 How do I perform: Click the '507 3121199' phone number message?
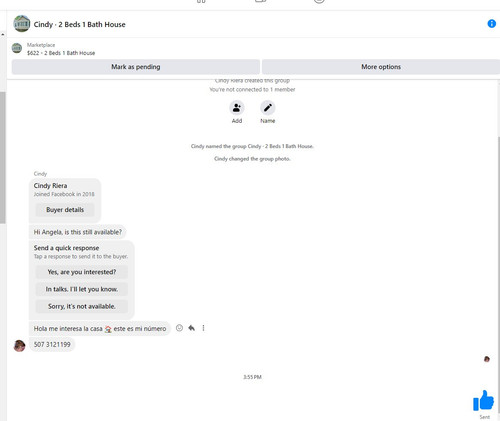[52, 344]
